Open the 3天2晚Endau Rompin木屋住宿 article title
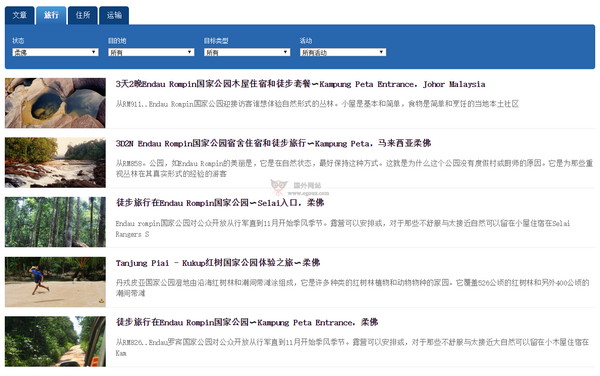The image size is (600, 376). point(300,84)
